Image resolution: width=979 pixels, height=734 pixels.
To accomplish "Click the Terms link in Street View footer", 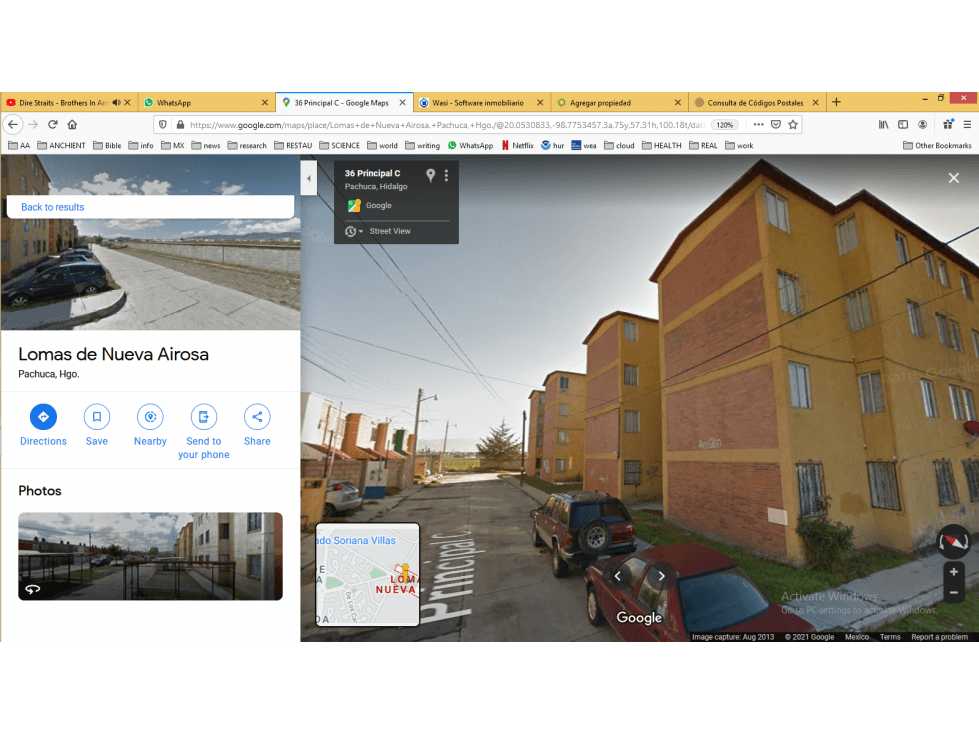I will click(890, 637).
